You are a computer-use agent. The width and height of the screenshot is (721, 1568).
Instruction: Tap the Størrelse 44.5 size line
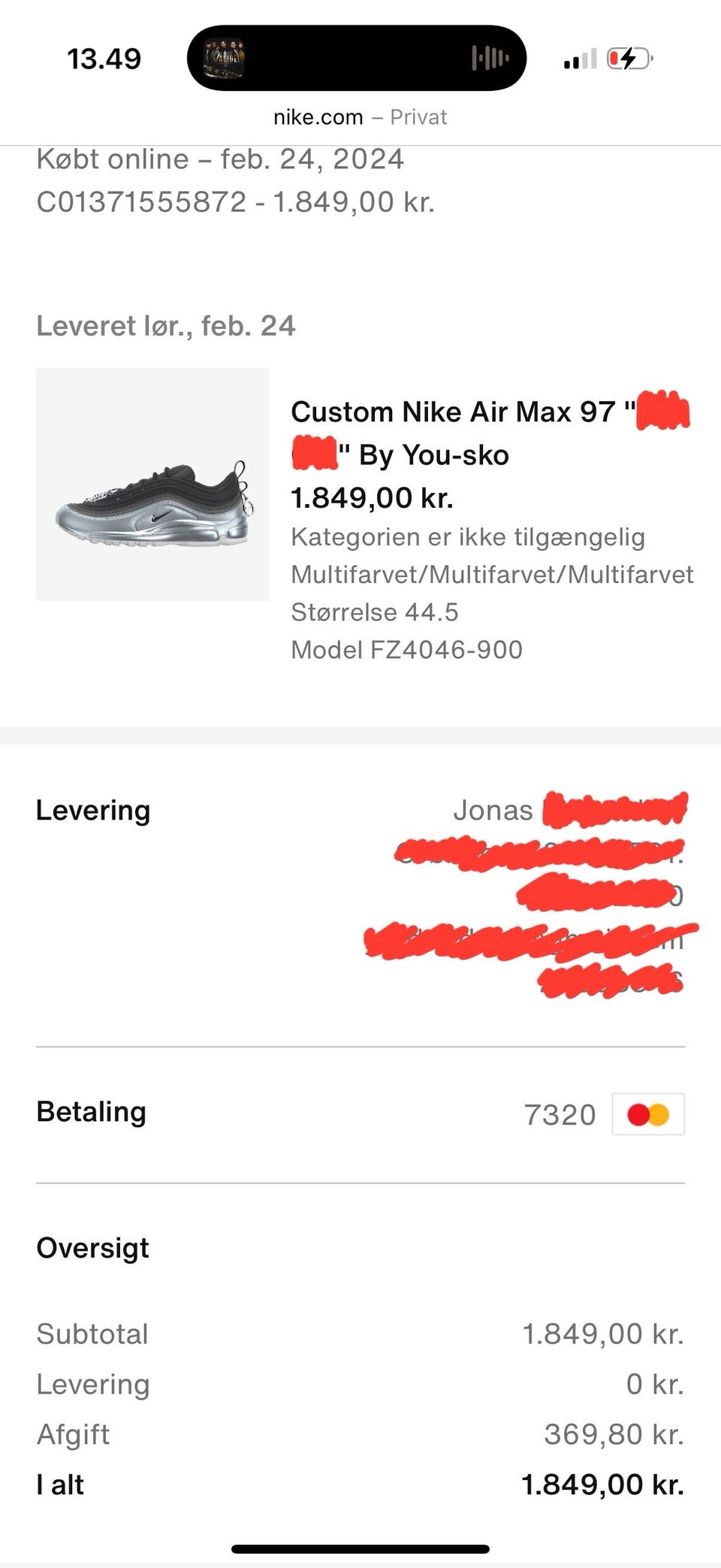point(374,612)
